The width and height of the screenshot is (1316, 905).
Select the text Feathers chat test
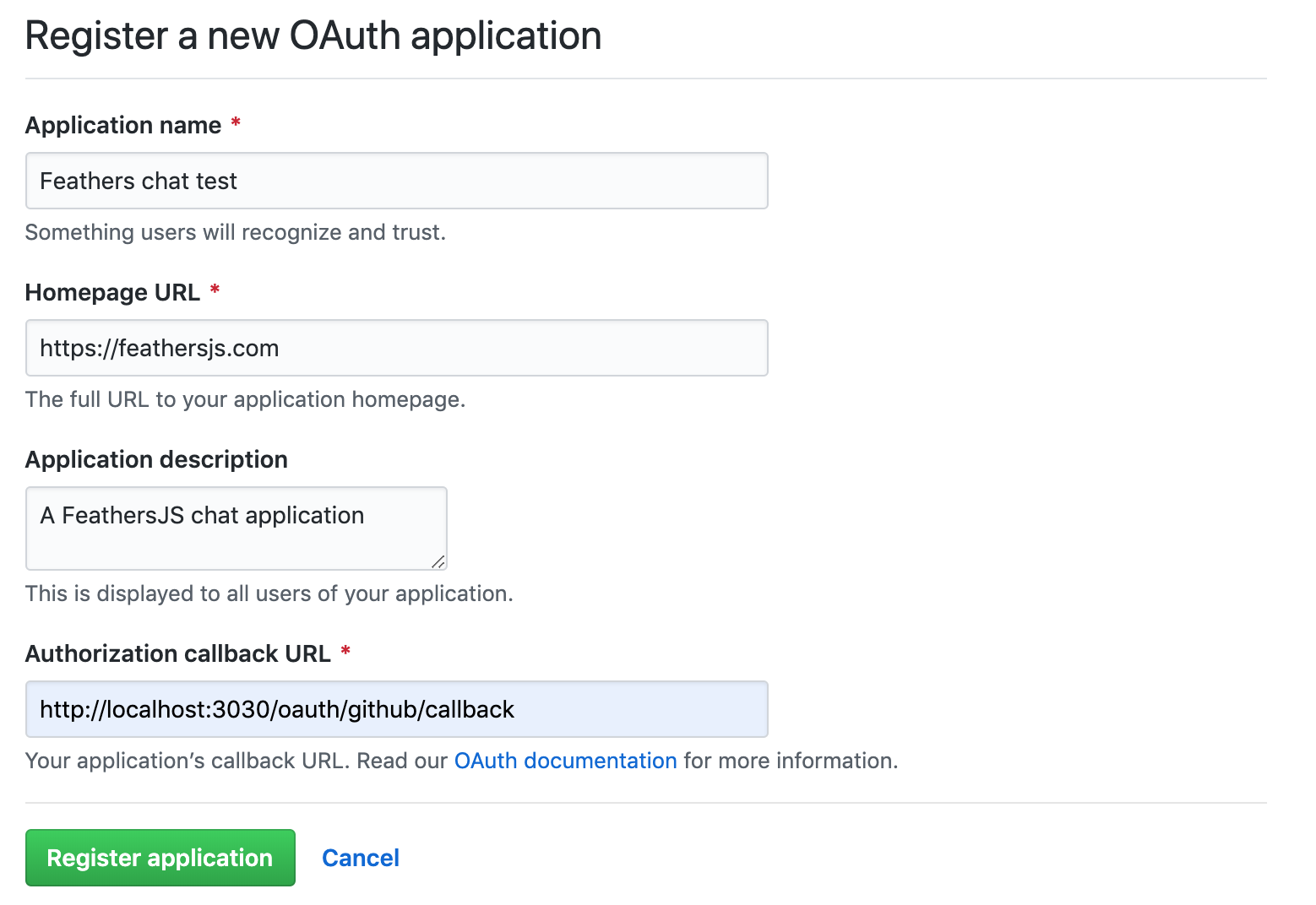[x=138, y=180]
